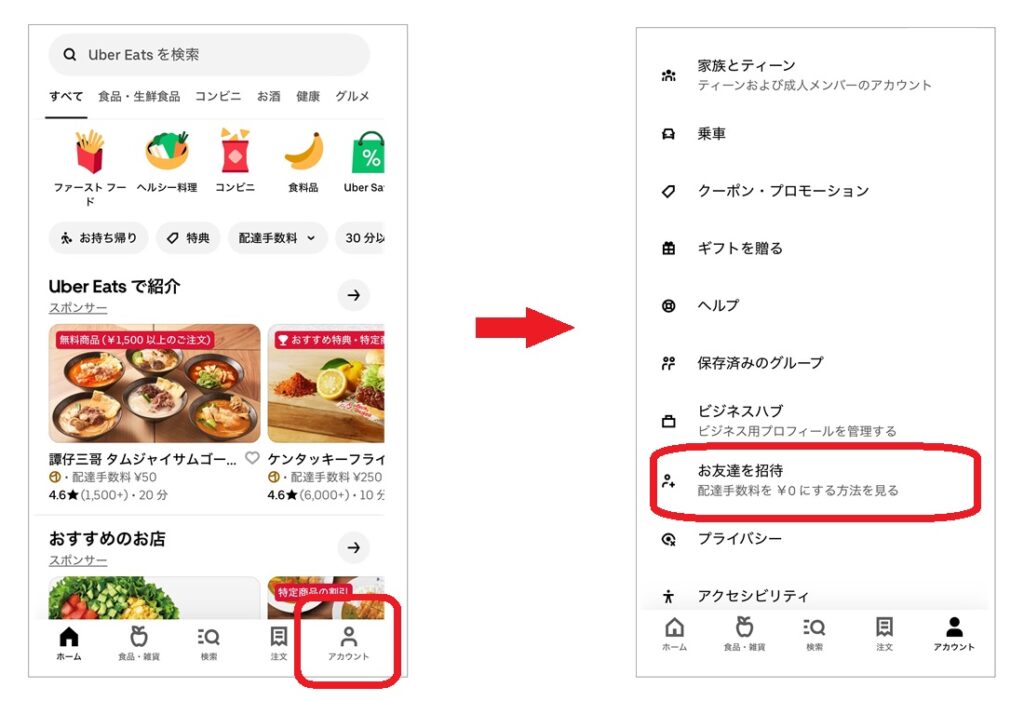
Task: Open クーポン・プロモーション menu entry
Action: pos(815,191)
